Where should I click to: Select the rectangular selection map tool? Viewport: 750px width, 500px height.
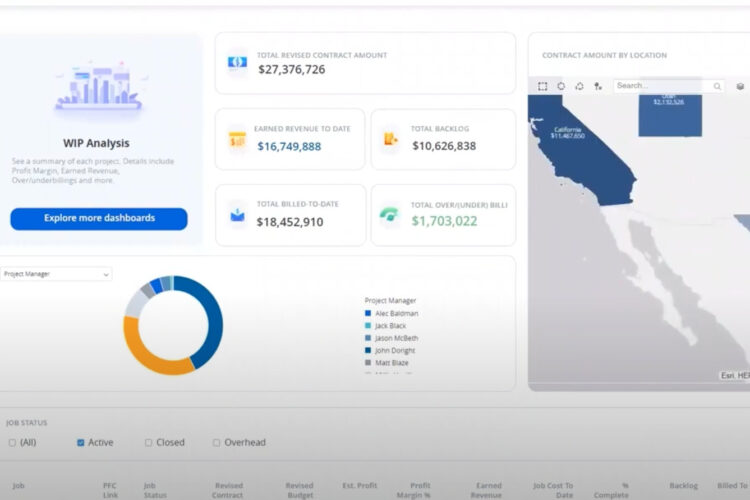(542, 86)
